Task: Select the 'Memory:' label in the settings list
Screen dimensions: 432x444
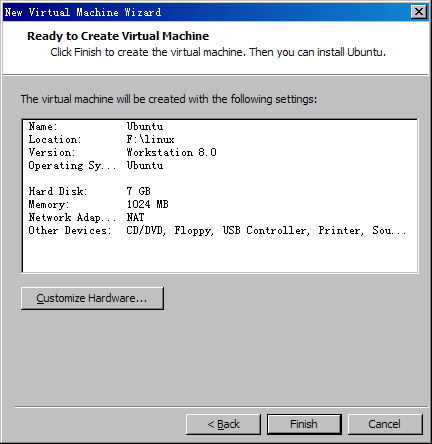Action: [x=49, y=204]
